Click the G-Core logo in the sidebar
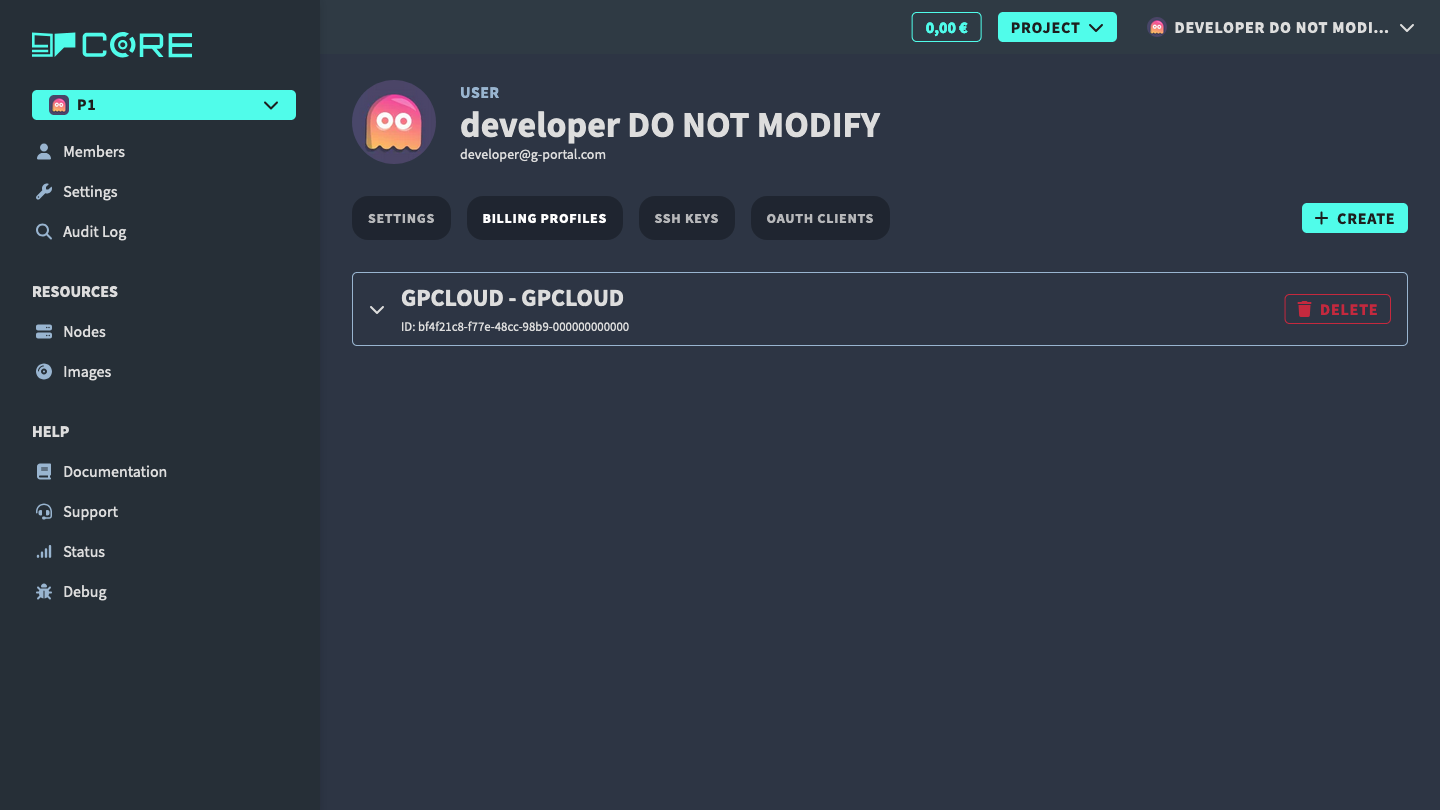The image size is (1440, 810). coord(112,45)
